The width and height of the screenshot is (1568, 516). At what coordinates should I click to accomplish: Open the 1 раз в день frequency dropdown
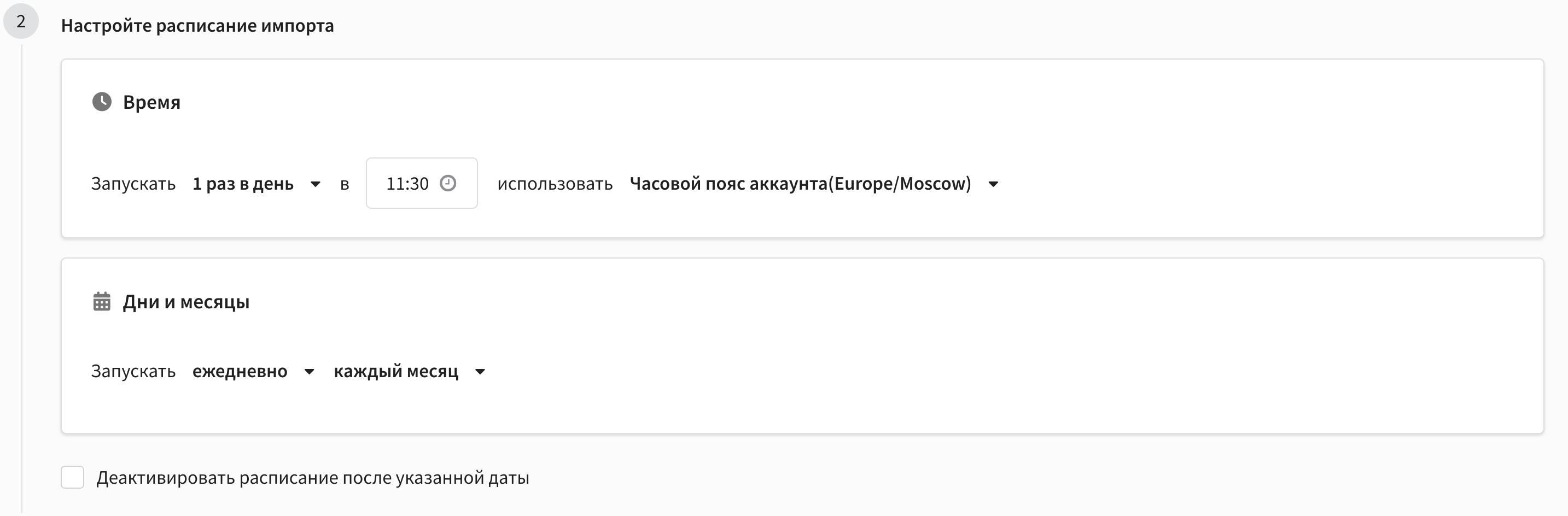(257, 184)
